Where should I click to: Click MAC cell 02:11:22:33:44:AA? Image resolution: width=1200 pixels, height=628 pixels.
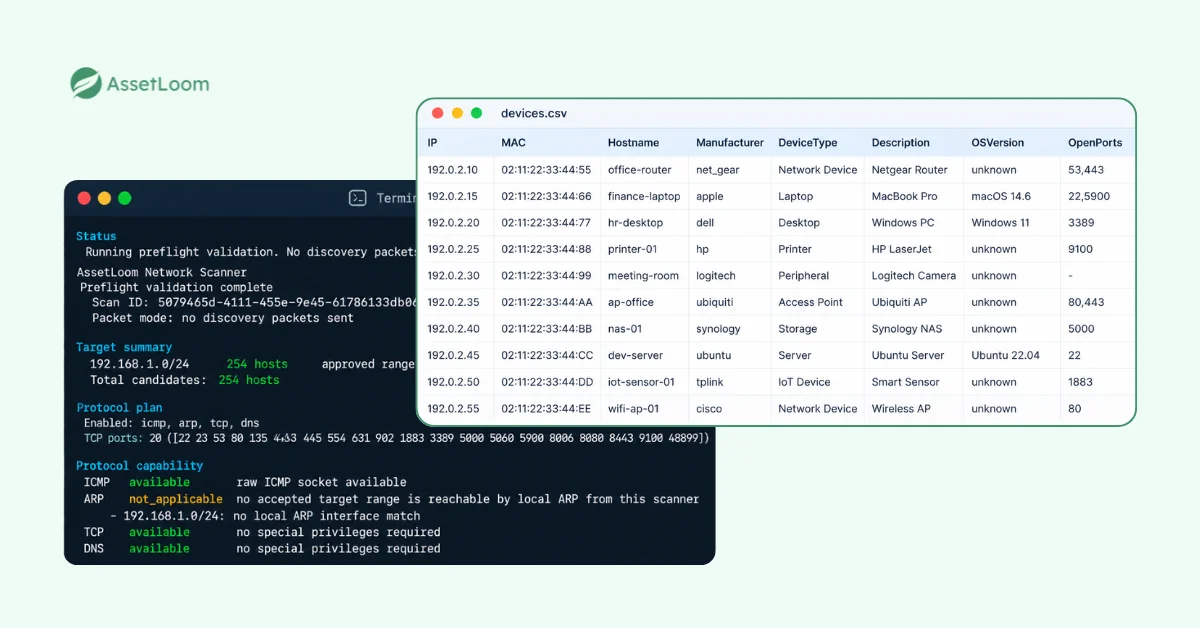pyautogui.click(x=547, y=302)
